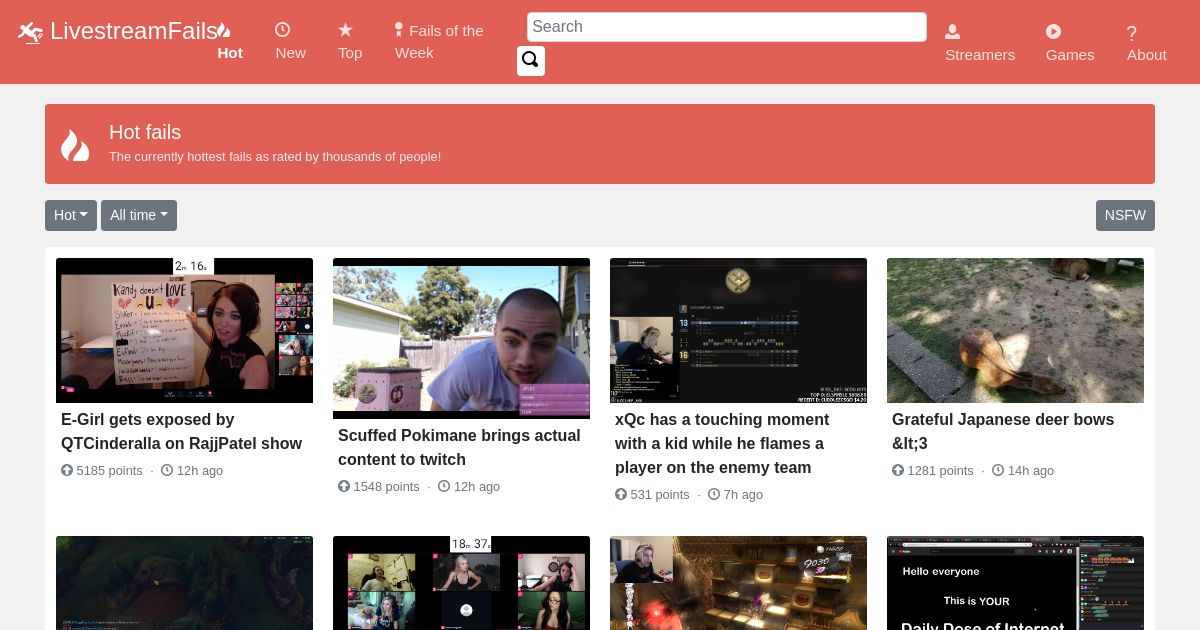Open Fails of the Week
The image size is (1200, 630).
pos(440,42)
